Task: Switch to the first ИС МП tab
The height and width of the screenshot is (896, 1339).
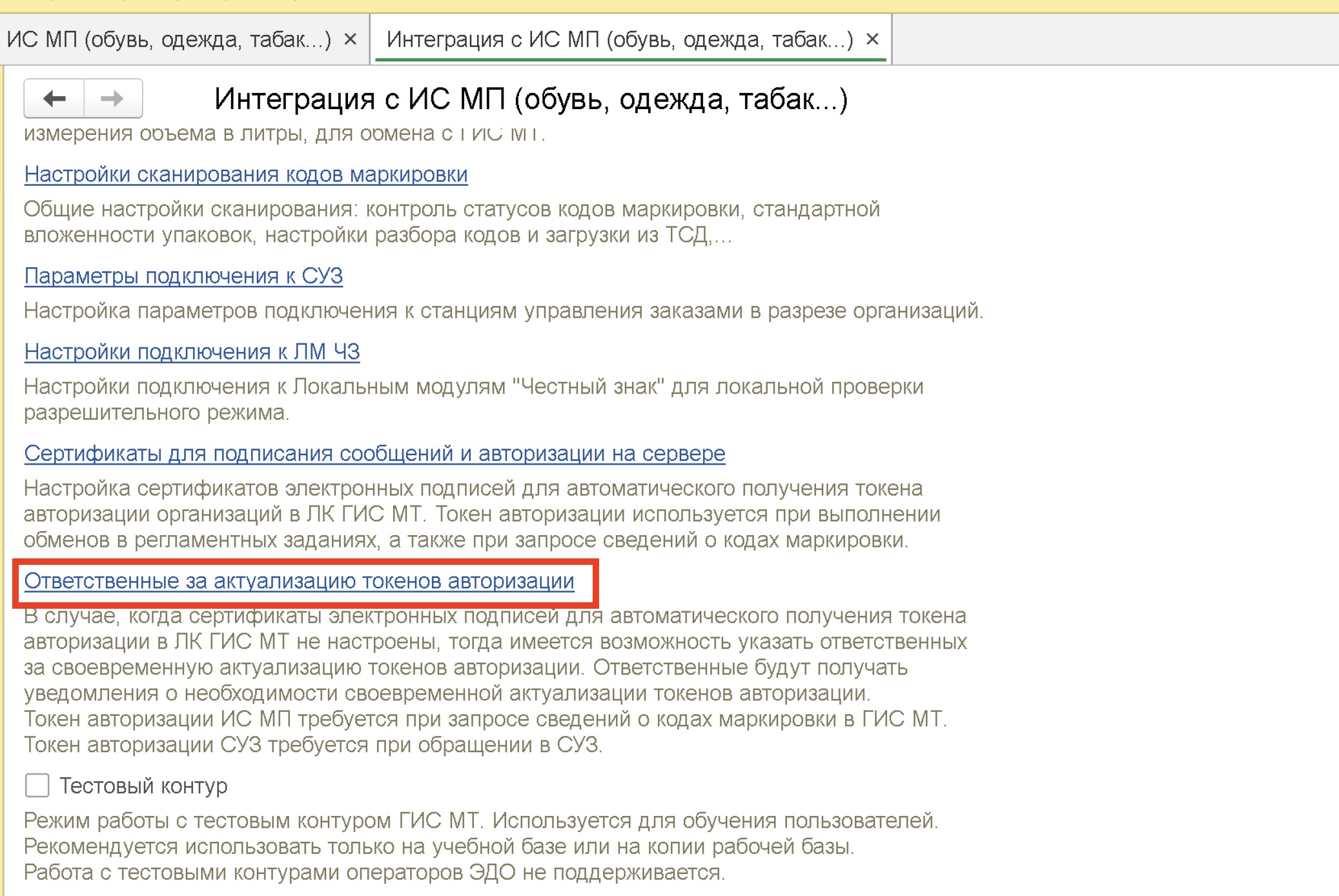Action: [169, 39]
